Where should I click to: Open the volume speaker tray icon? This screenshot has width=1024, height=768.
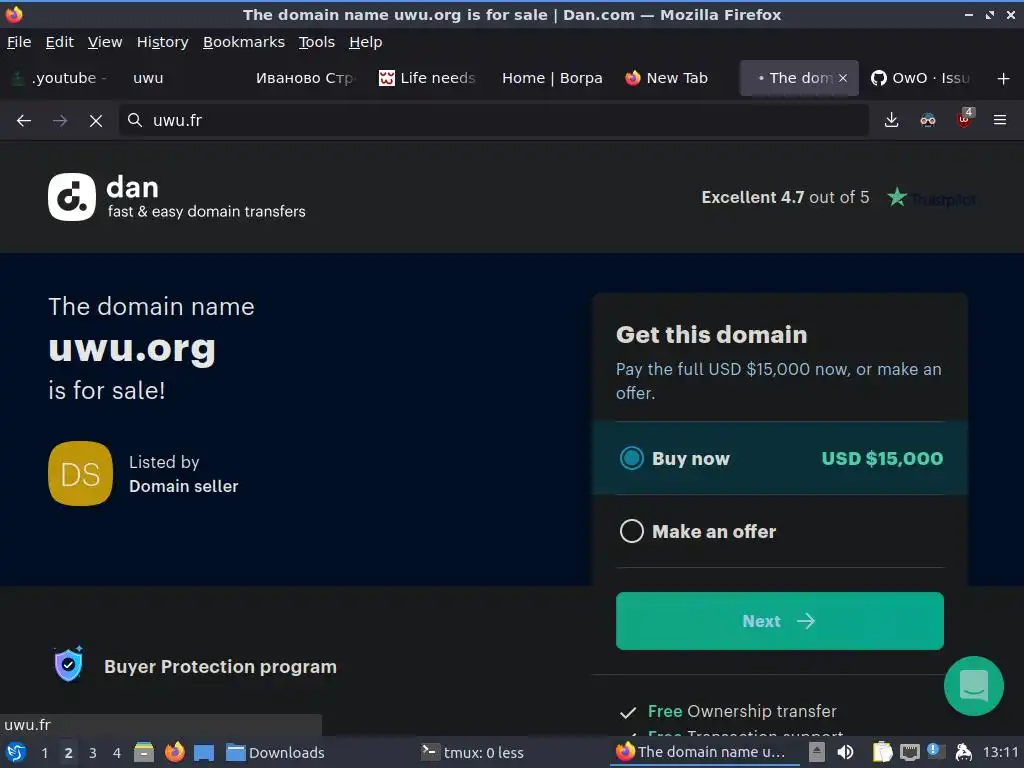click(845, 752)
